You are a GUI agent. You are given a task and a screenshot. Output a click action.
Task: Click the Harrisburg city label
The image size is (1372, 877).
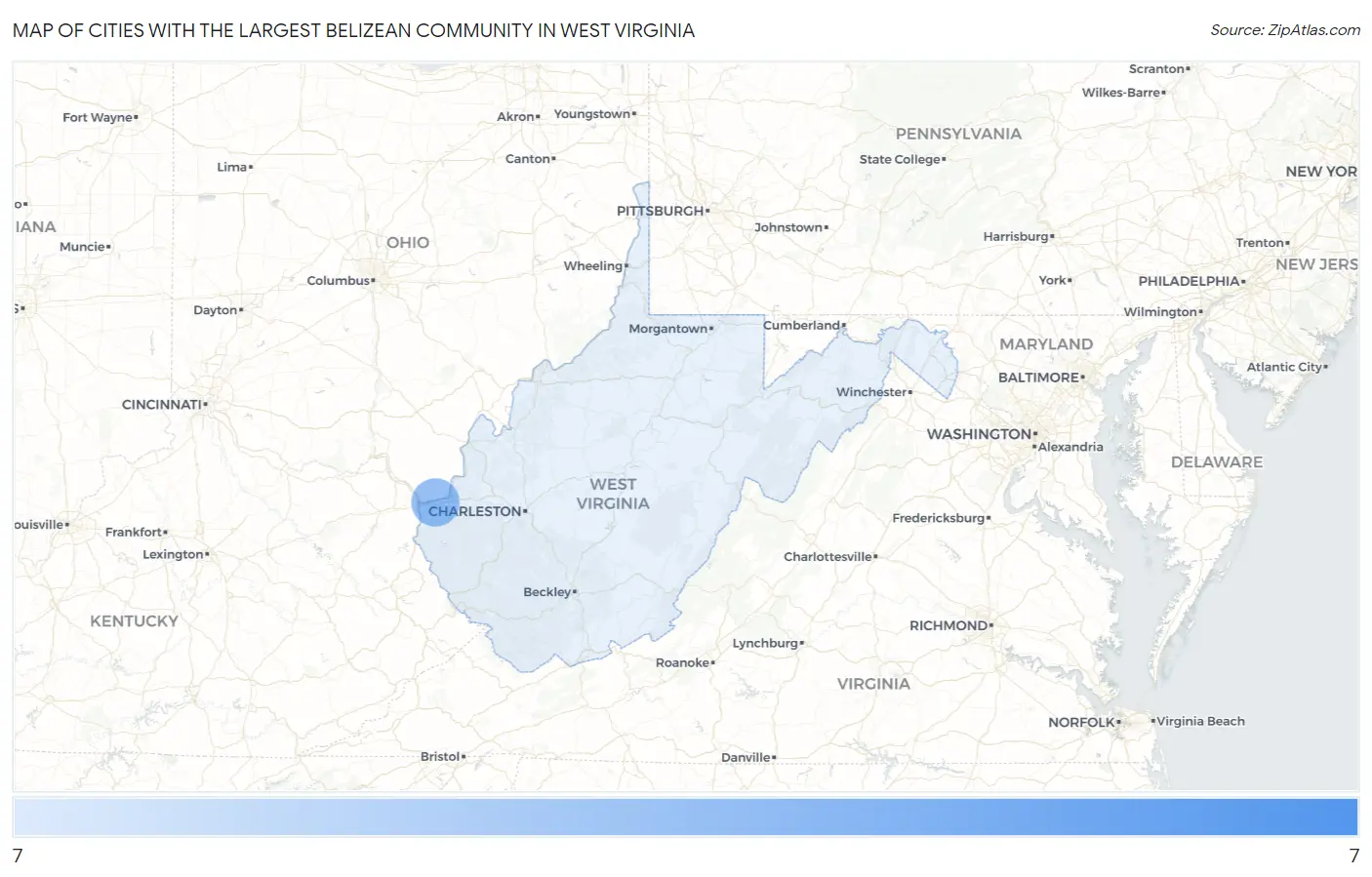tap(1016, 236)
